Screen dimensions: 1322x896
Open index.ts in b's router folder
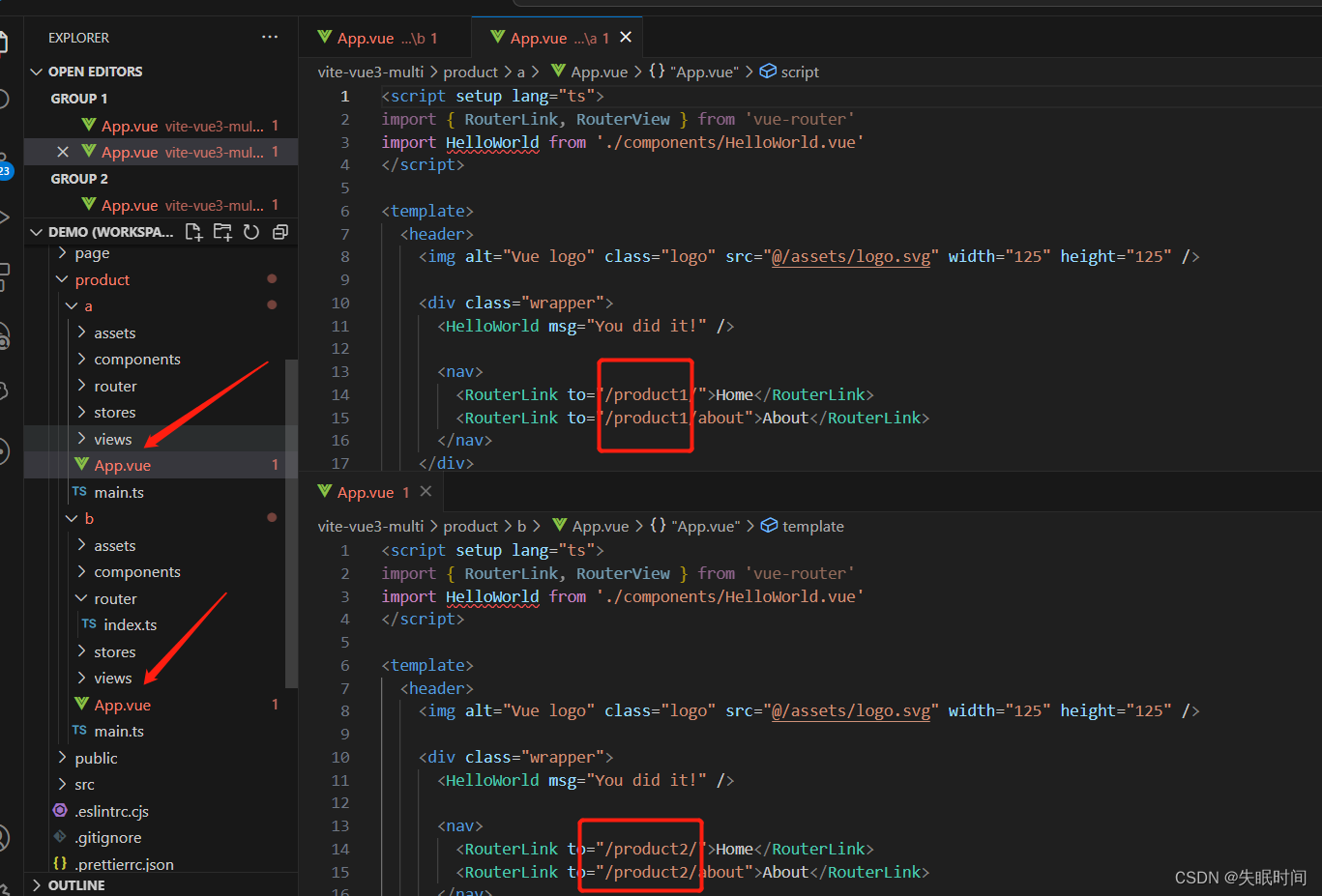pos(130,625)
